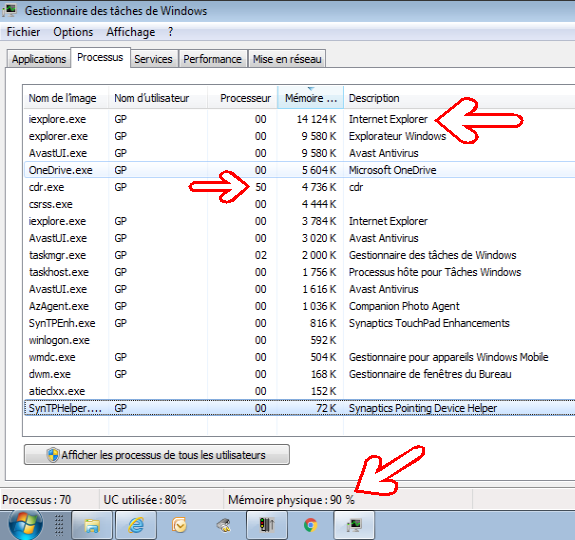
Task: Select the AzAgent.exe process
Action: pyautogui.click(x=300, y=306)
